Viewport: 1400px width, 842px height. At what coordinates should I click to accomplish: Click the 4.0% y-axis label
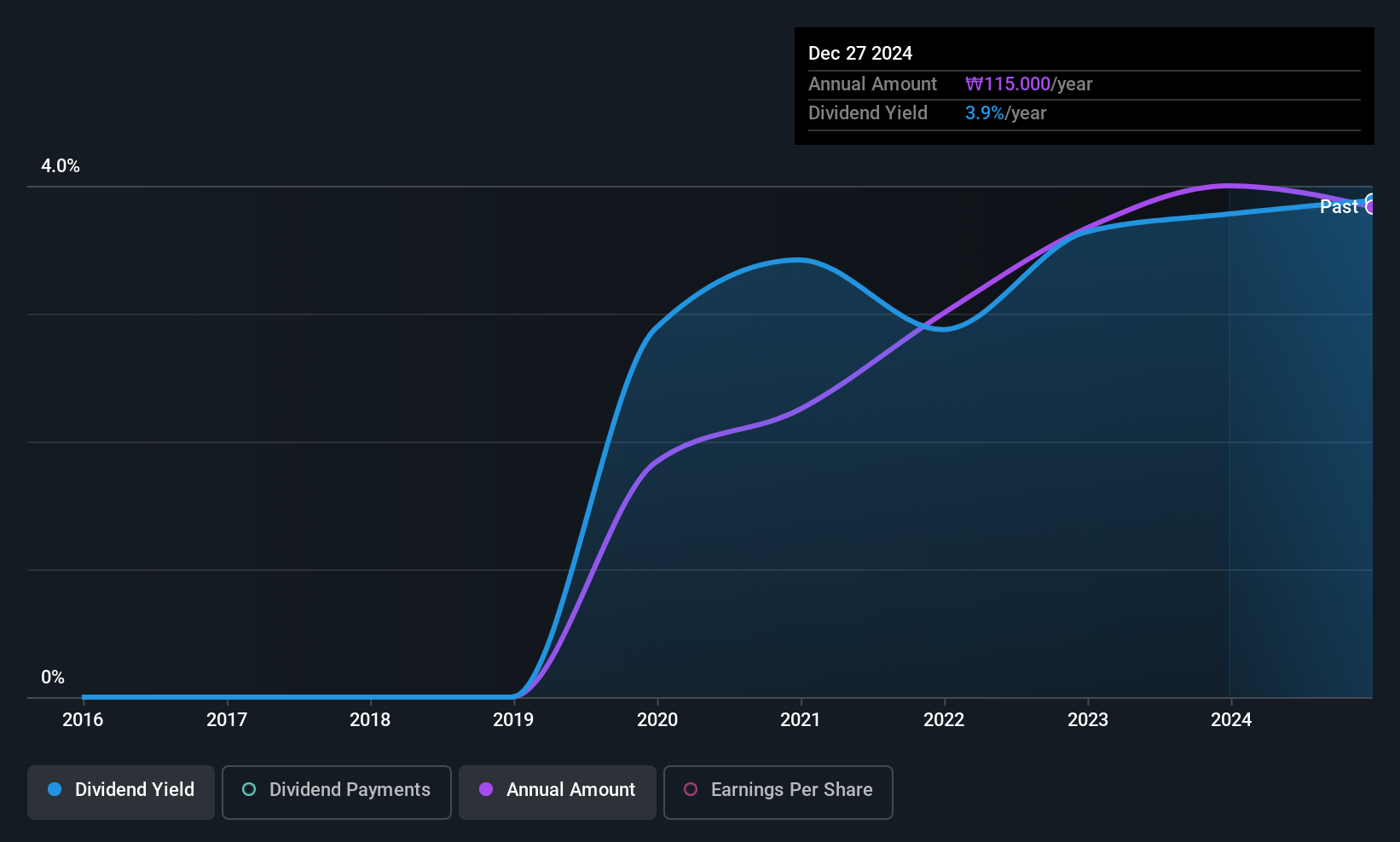click(x=61, y=165)
